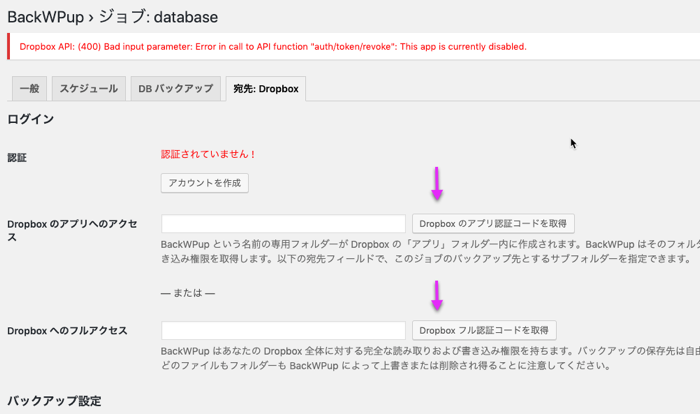Image resolution: width=700 pixels, height=414 pixels.
Task: Open the スケジュール tab
Action: [89, 88]
